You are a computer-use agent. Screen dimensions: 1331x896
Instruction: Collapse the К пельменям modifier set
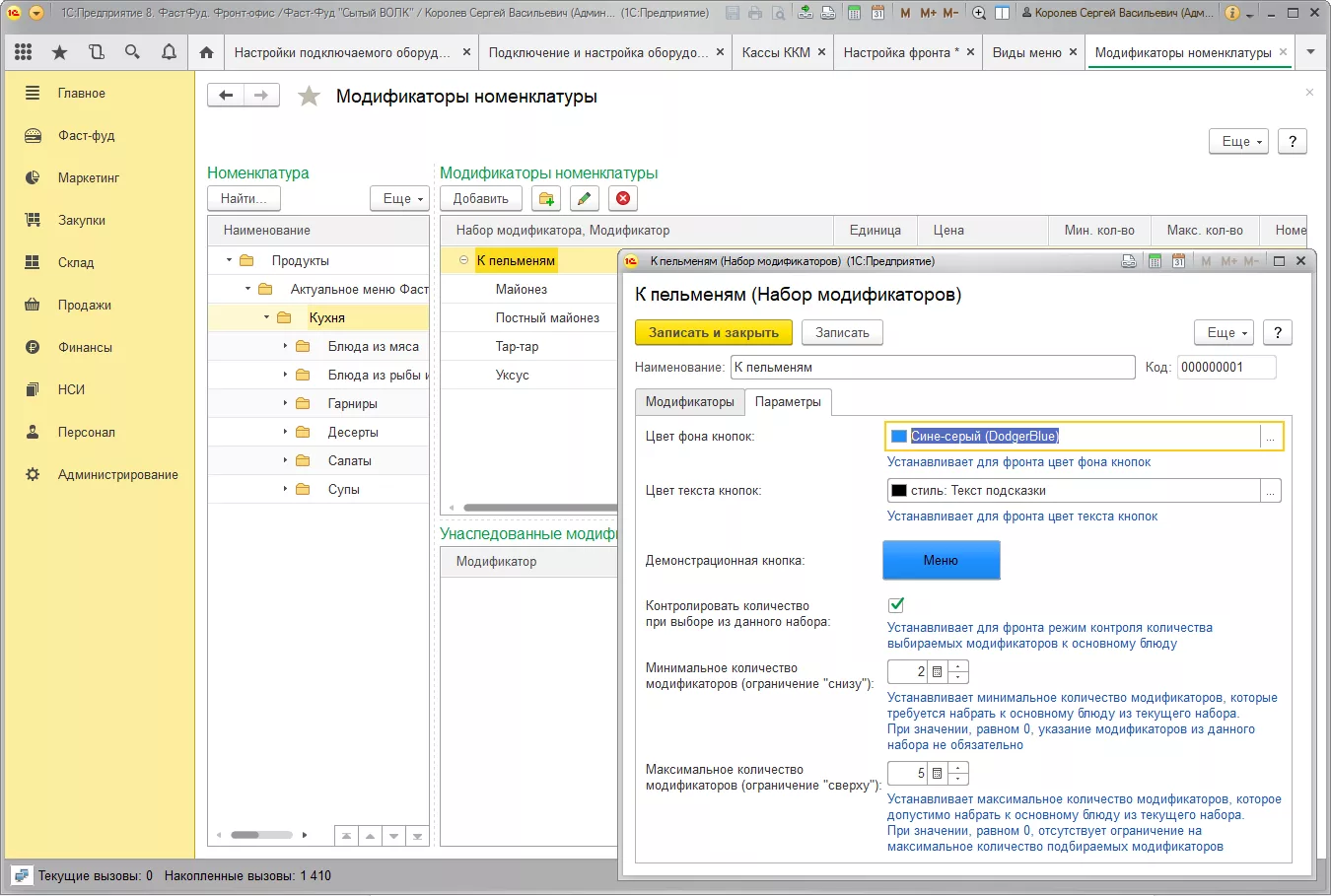tap(463, 260)
